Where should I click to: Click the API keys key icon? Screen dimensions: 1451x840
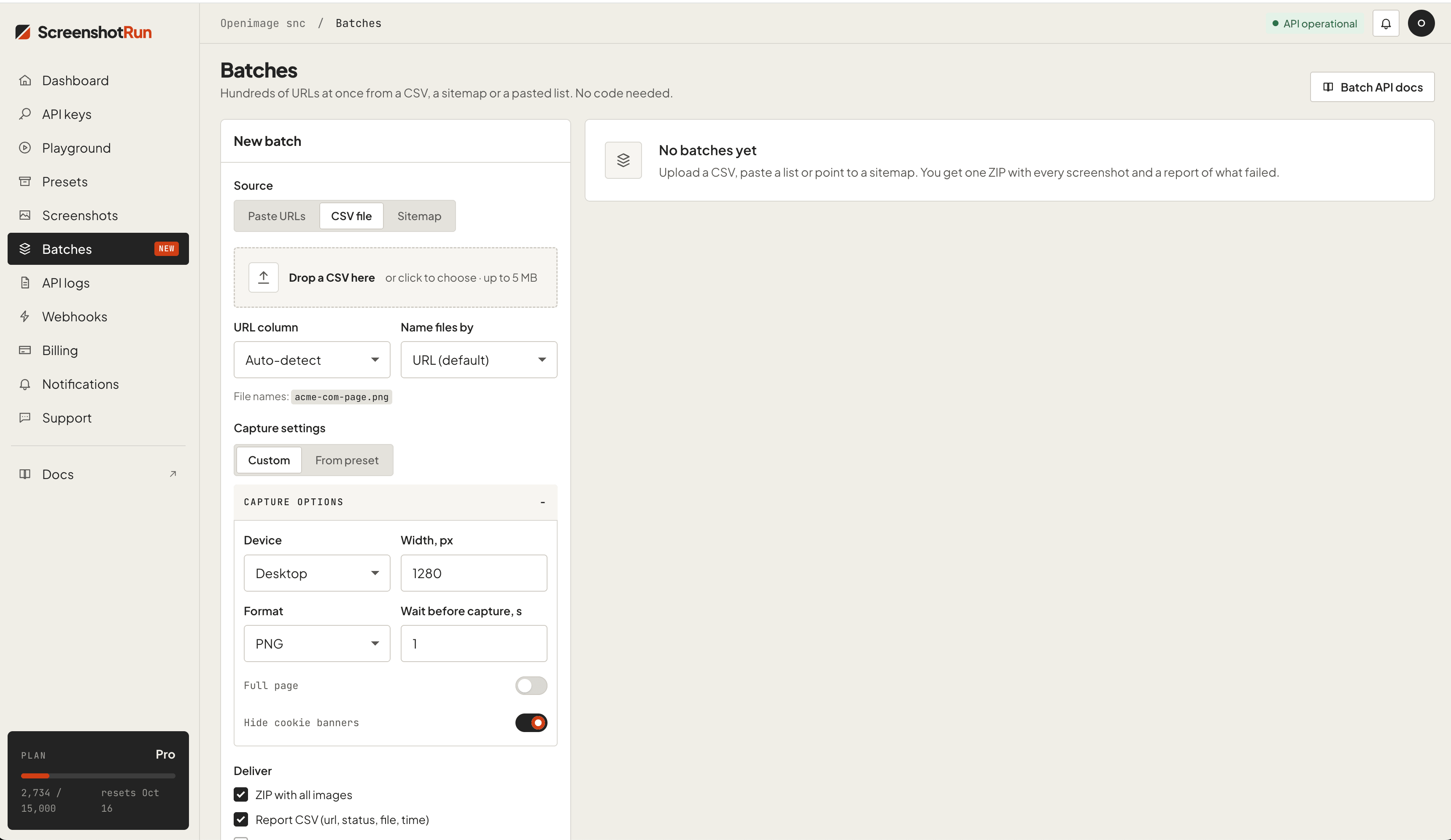[x=25, y=114]
